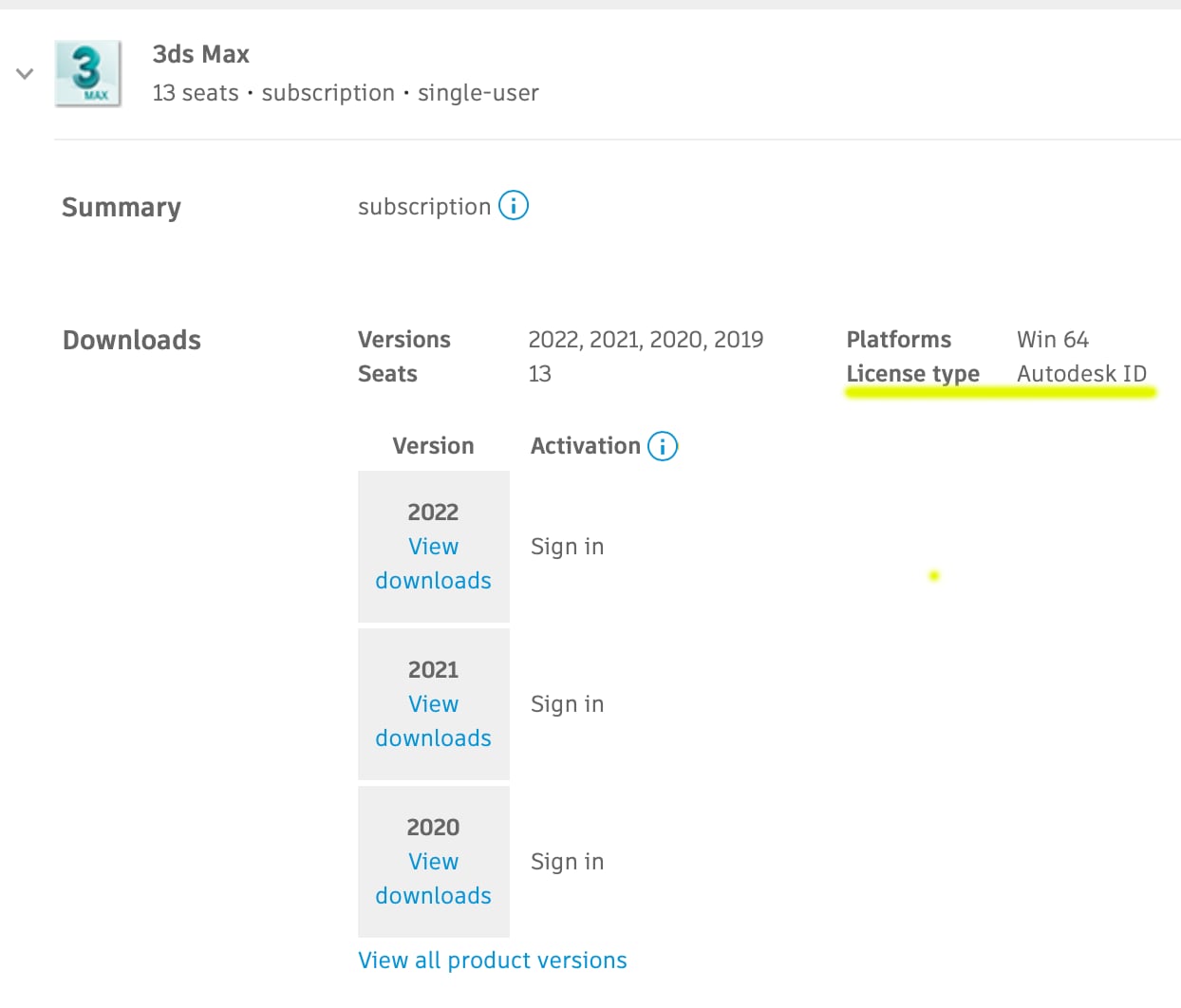Open View downloads for version 2022
Screen dimensions: 1181x1008
tap(433, 564)
